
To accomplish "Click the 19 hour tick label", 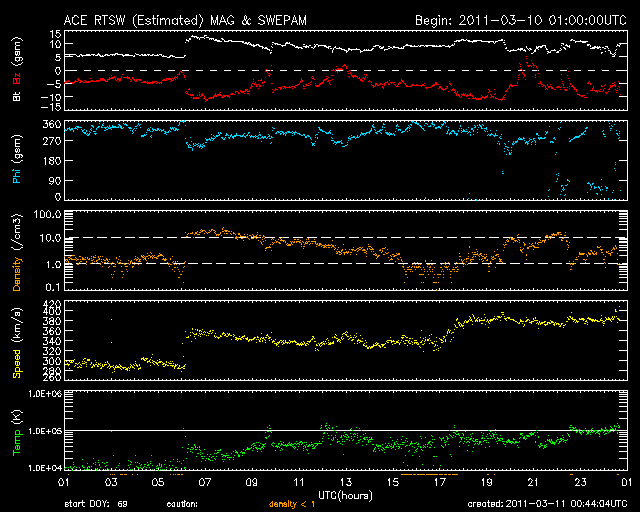I will pyautogui.click(x=487, y=482).
